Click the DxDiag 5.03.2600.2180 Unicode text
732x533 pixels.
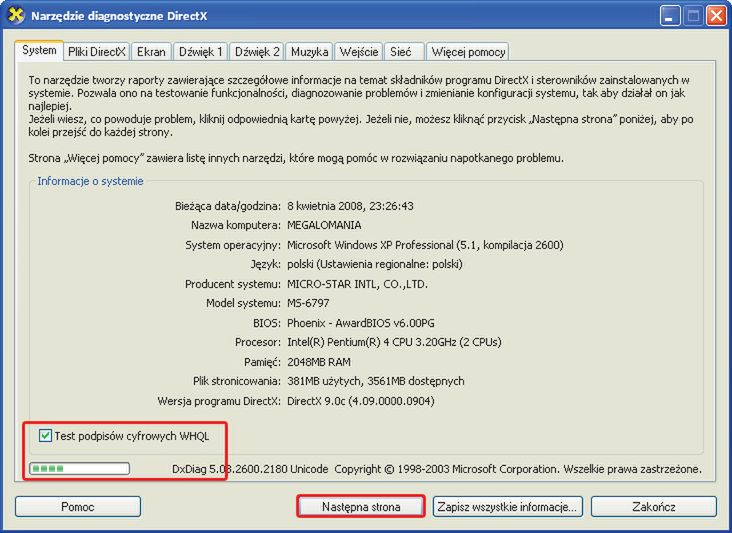click(x=250, y=469)
